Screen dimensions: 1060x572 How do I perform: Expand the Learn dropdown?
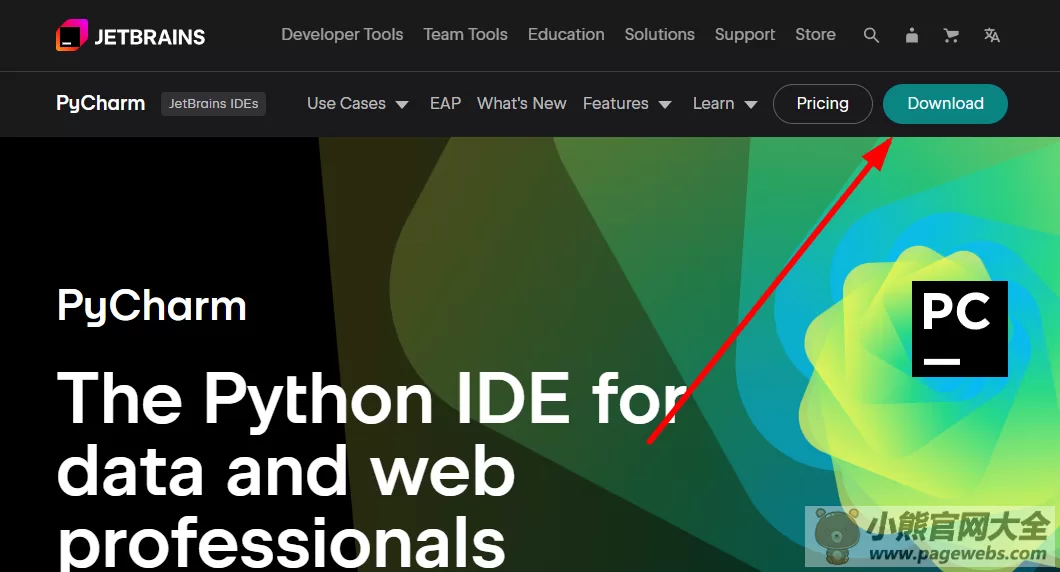pos(725,103)
